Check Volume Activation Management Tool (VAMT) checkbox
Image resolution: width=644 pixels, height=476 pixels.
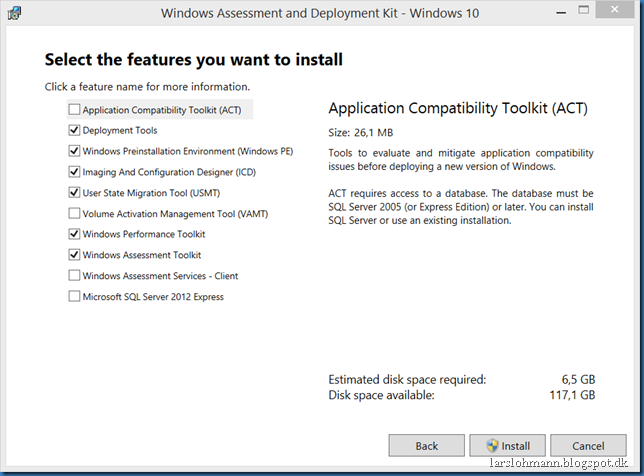[x=74, y=214]
